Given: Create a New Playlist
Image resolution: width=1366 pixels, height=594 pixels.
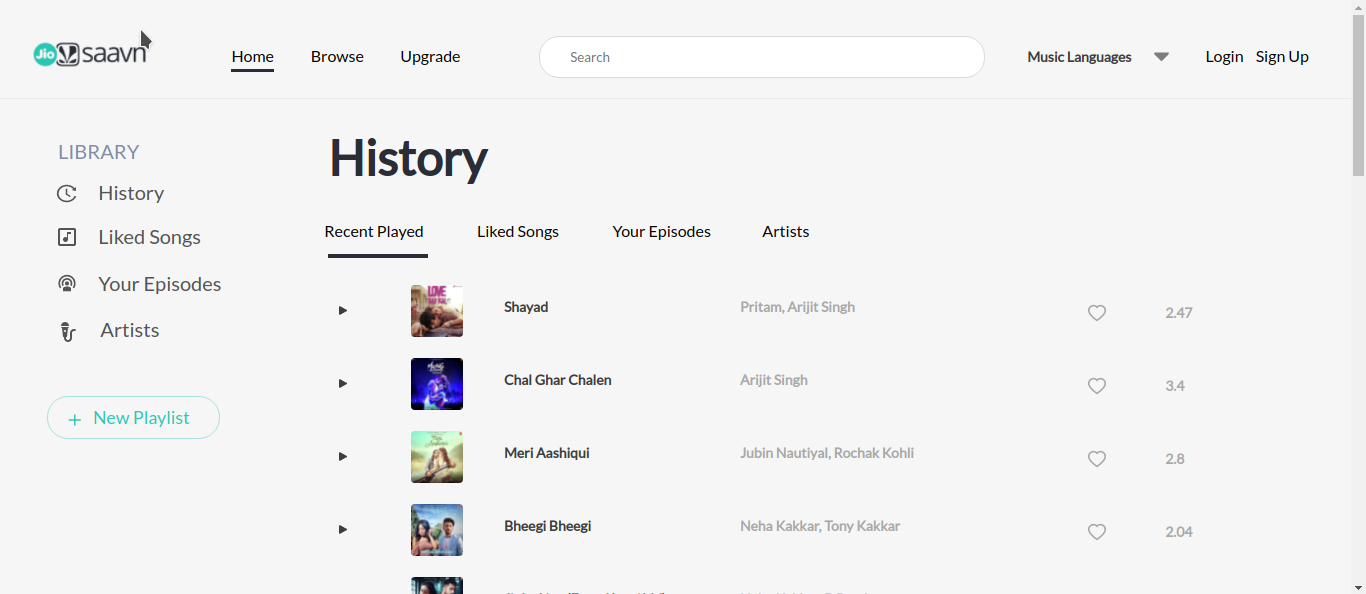Looking at the screenshot, I should 133,417.
